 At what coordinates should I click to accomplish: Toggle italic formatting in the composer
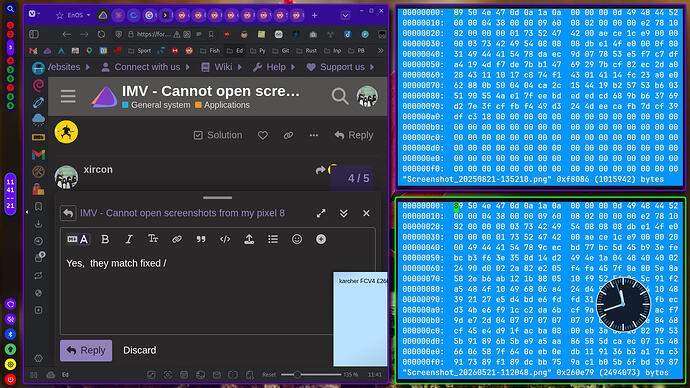pyautogui.click(x=129, y=239)
